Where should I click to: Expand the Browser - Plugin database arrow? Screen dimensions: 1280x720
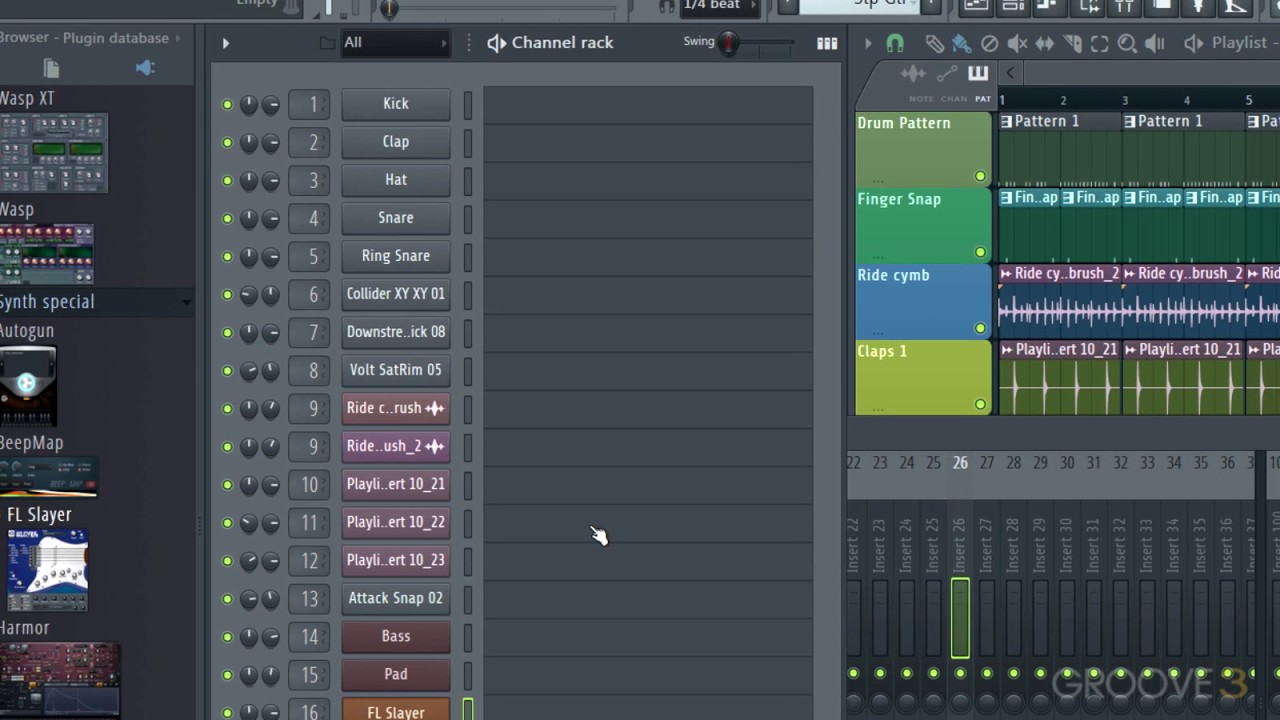coord(178,38)
